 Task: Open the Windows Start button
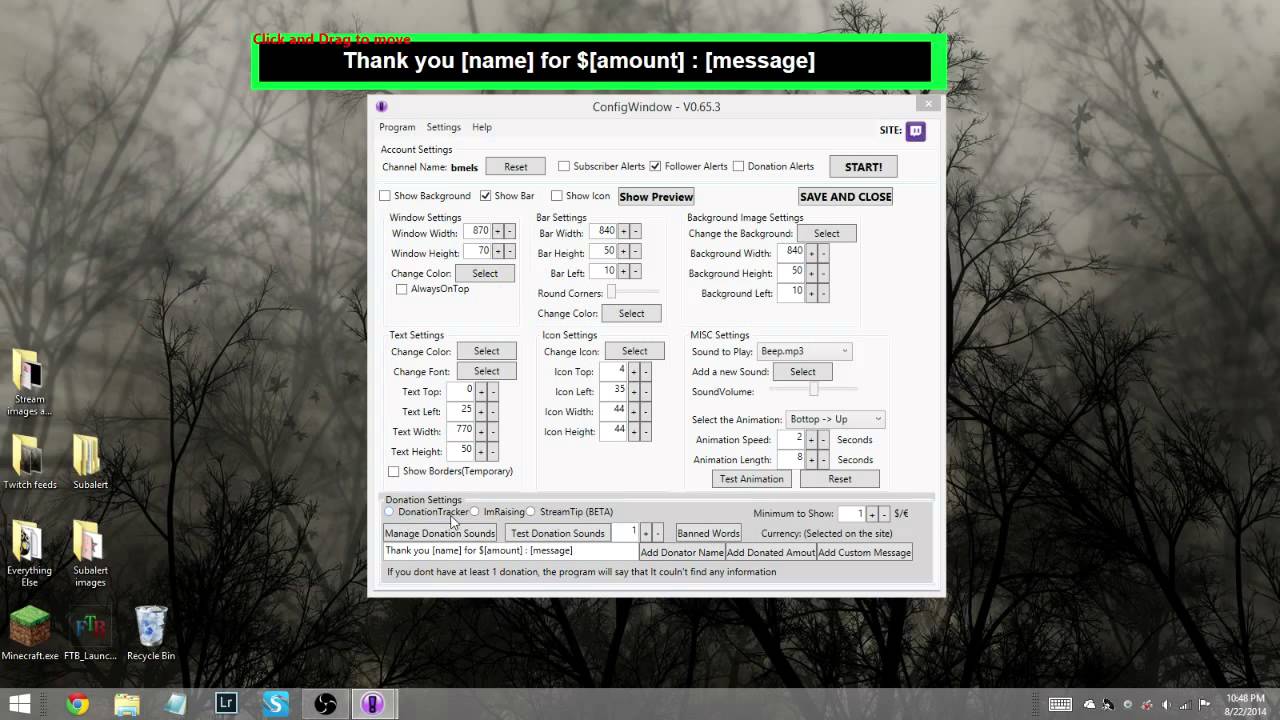pyautogui.click(x=19, y=704)
